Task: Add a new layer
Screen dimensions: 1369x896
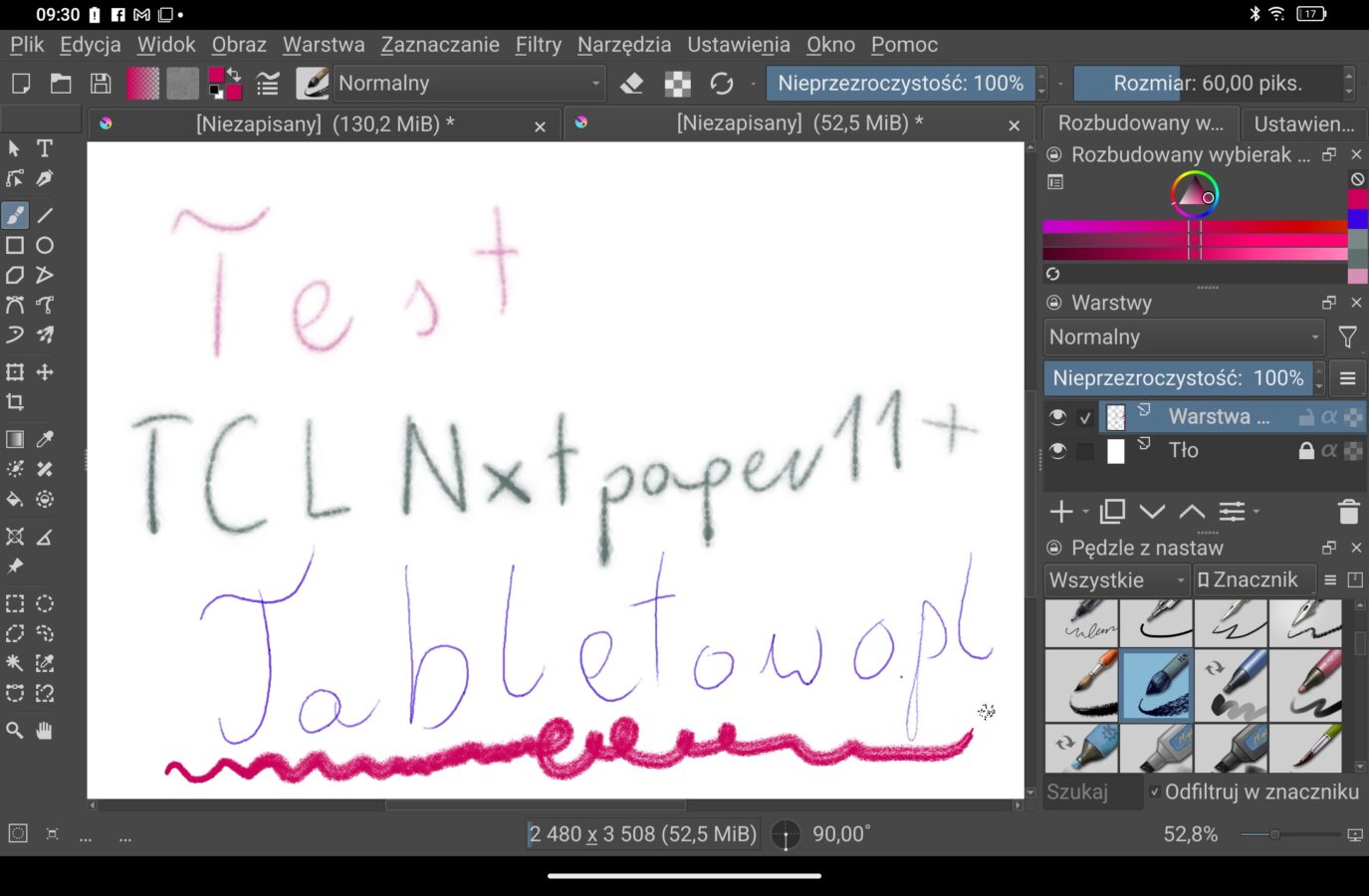Action: (1061, 512)
